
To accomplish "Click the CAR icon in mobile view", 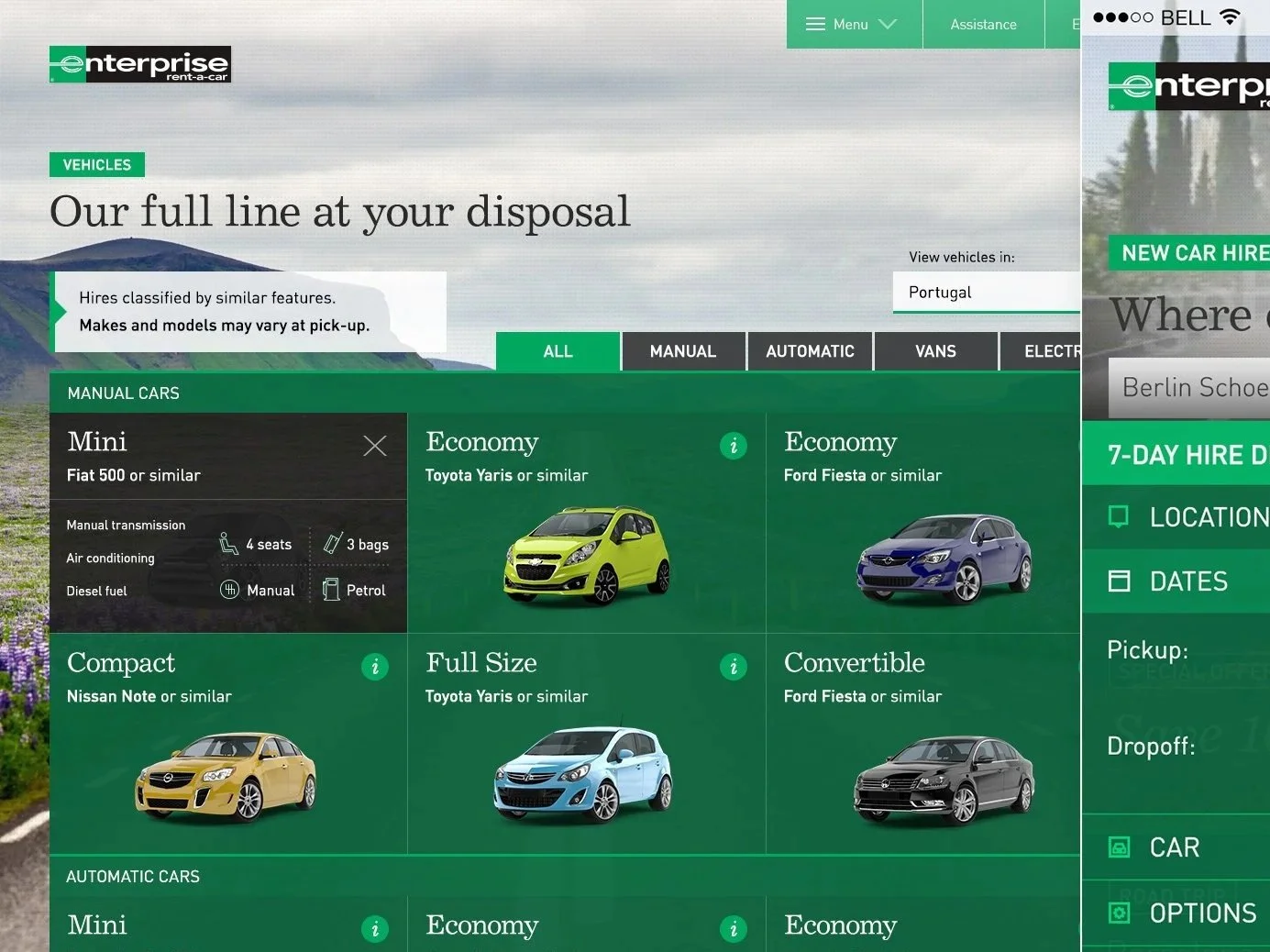I will point(1120,847).
